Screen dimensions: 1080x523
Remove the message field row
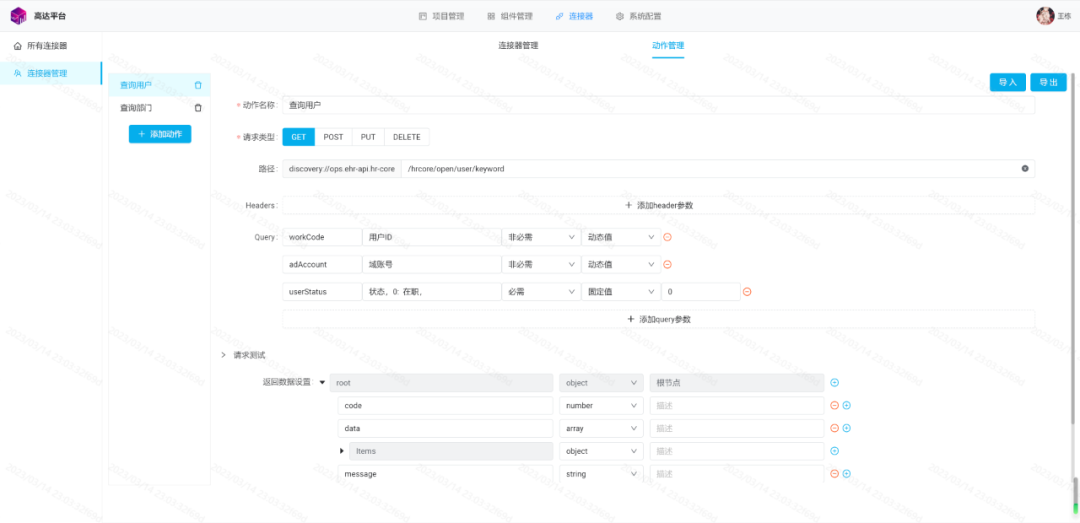coord(835,474)
